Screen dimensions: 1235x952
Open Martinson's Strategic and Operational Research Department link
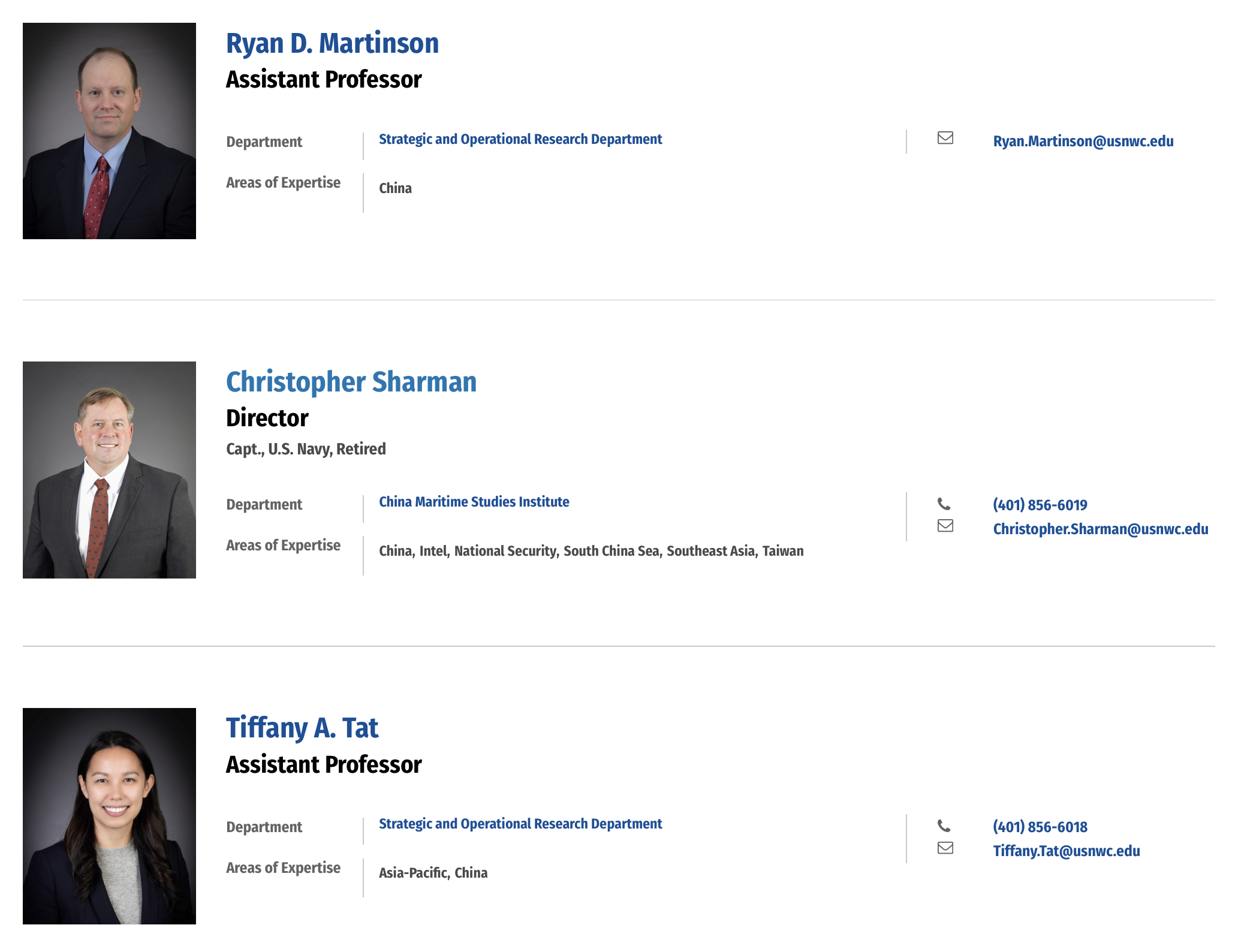520,139
